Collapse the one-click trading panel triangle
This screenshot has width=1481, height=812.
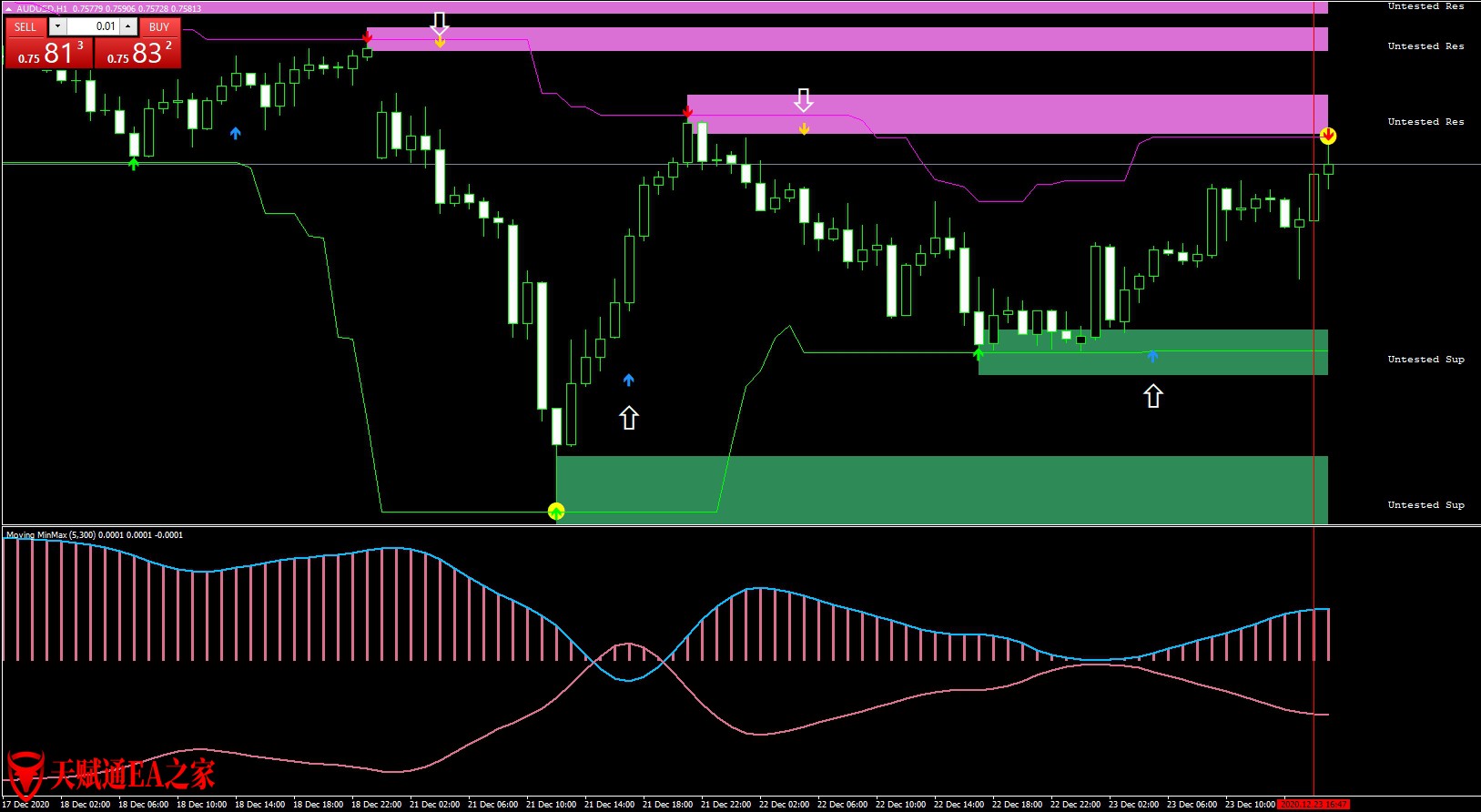click(x=9, y=8)
